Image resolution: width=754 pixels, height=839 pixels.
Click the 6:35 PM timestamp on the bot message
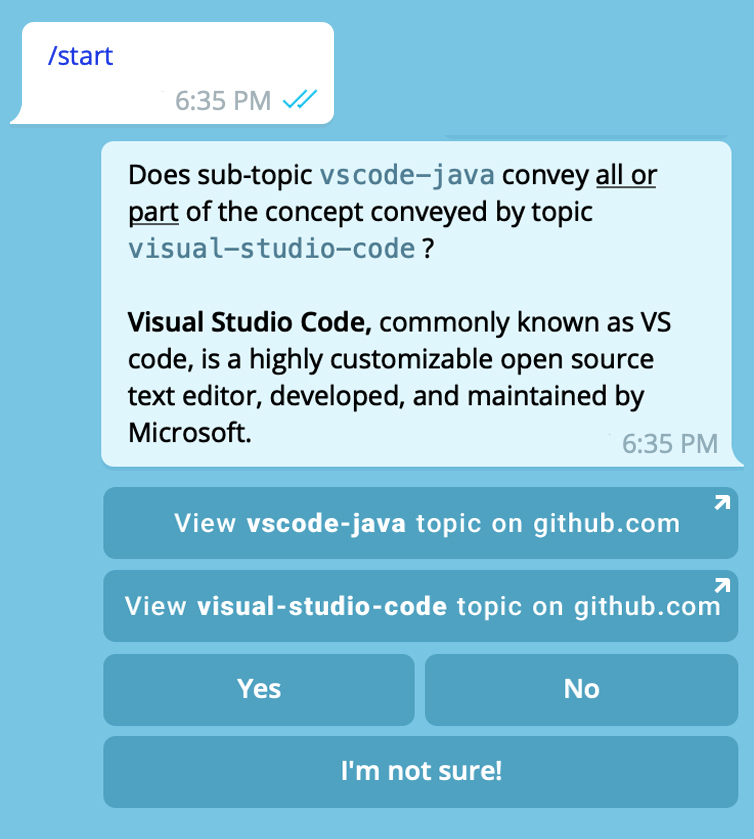click(x=670, y=443)
